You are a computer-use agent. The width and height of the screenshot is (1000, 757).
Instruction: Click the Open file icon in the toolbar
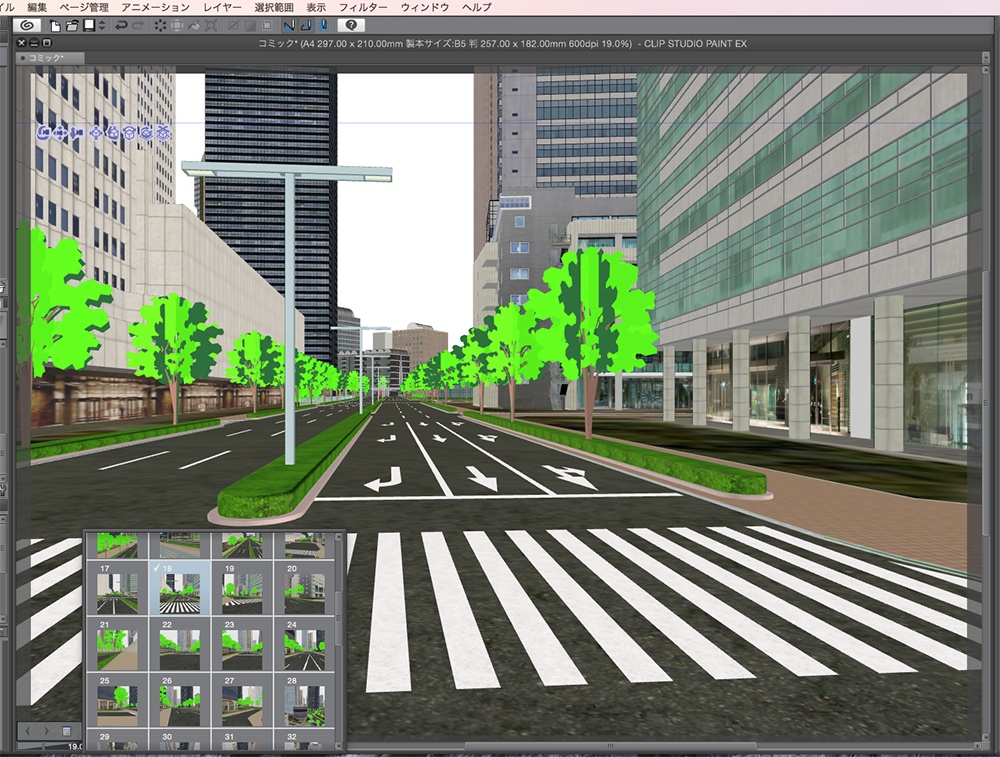coord(72,24)
